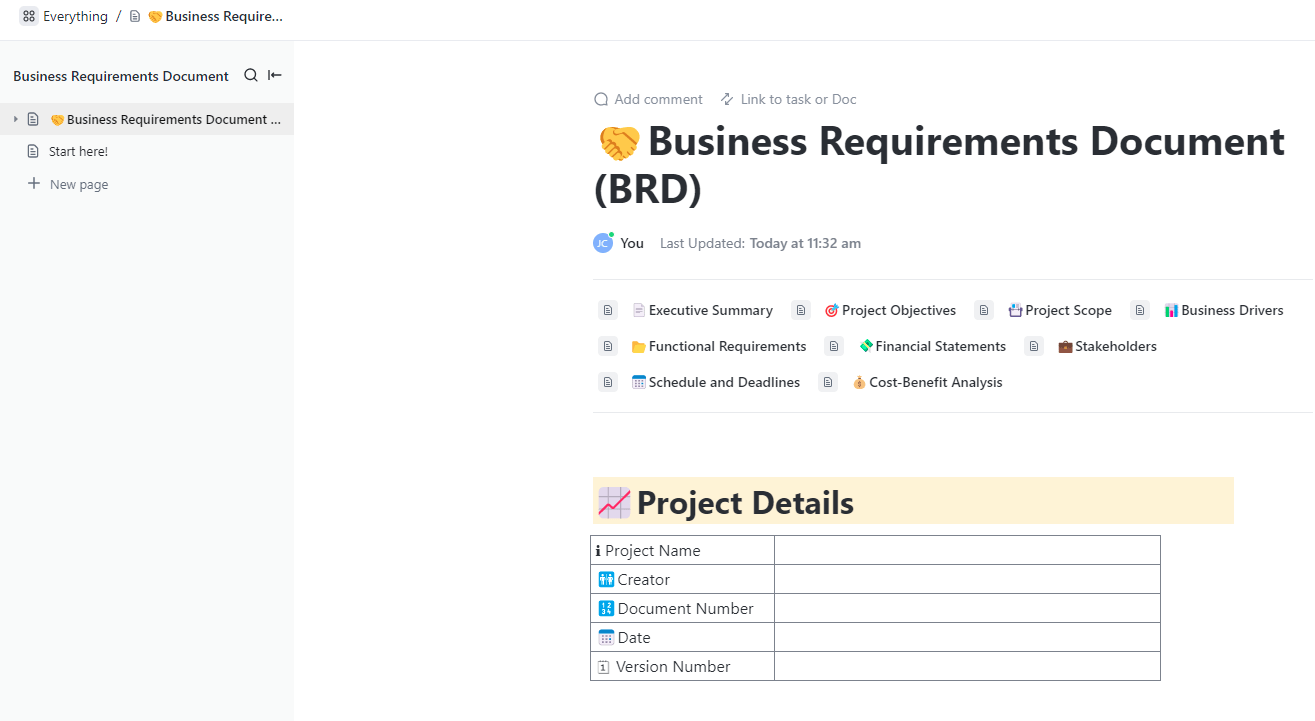Expand the Business Requirements Document tree item
This screenshot has width=1315, height=721.
15,120
